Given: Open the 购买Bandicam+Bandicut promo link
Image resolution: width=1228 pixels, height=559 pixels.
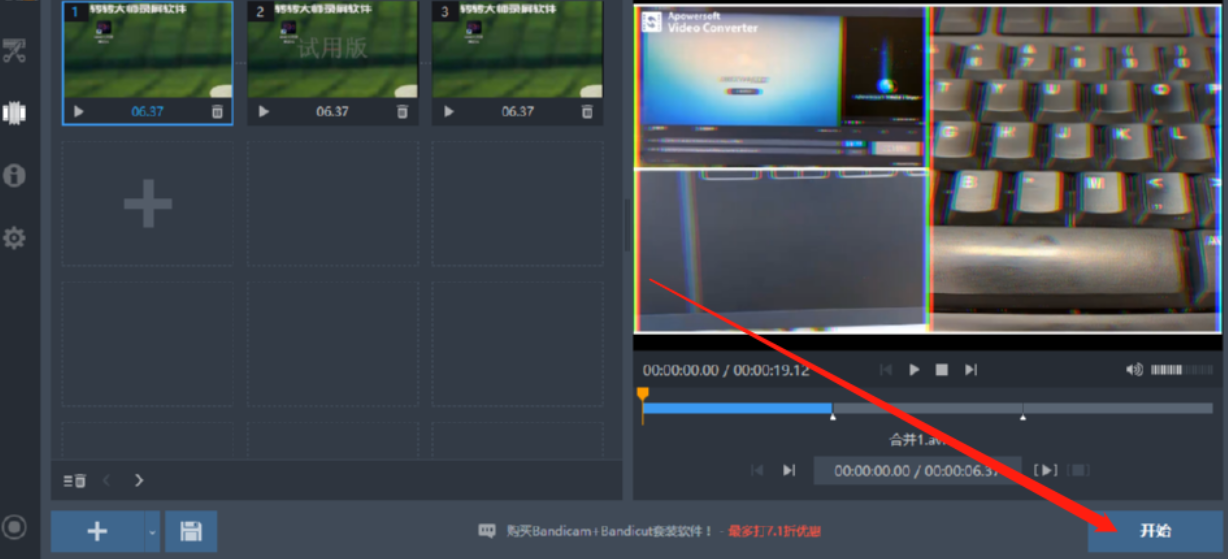Looking at the screenshot, I should (x=610, y=531).
